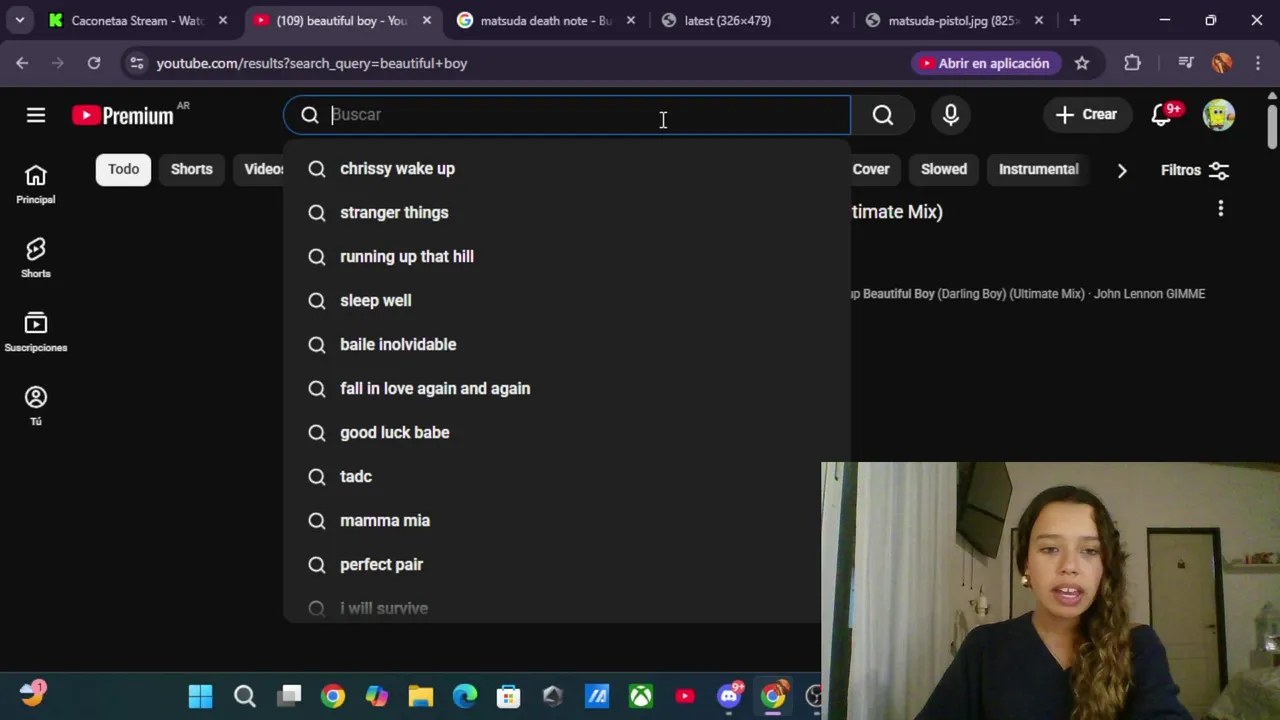
Task: Choose the 'baile inolvidable' suggestion
Action: tap(566, 344)
